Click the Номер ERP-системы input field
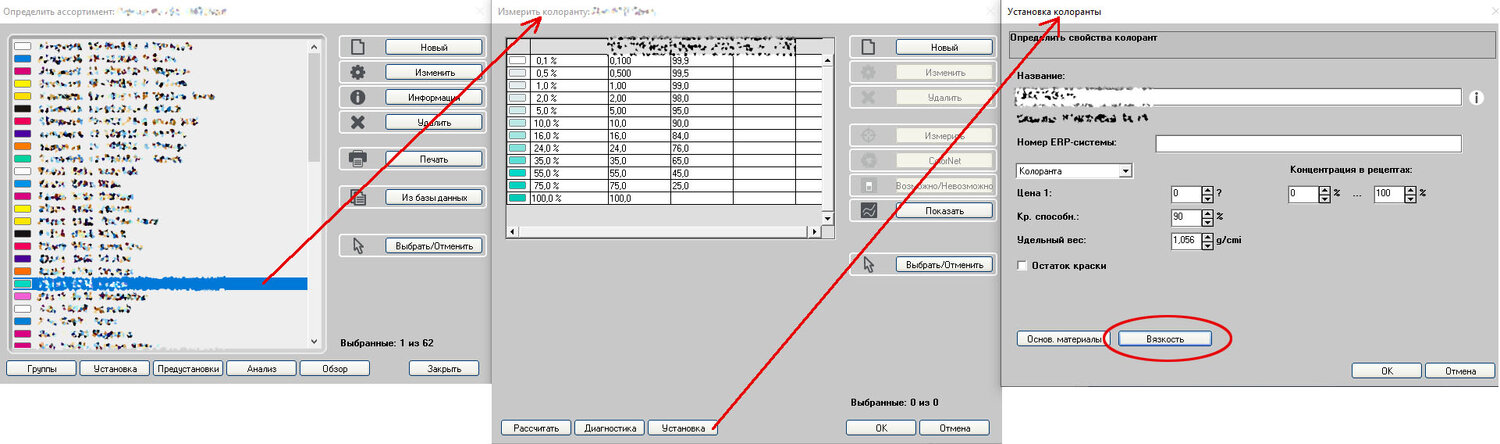Screen dimensions: 1500x444 tap(1309, 144)
